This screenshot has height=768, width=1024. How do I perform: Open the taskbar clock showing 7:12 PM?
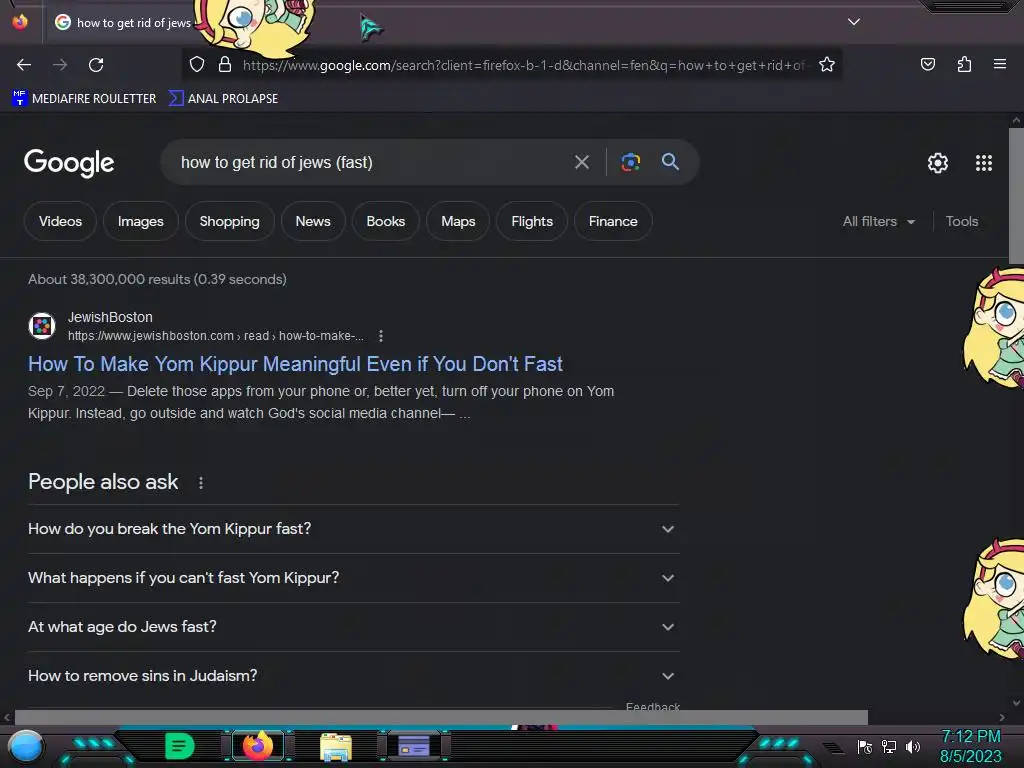(x=970, y=746)
